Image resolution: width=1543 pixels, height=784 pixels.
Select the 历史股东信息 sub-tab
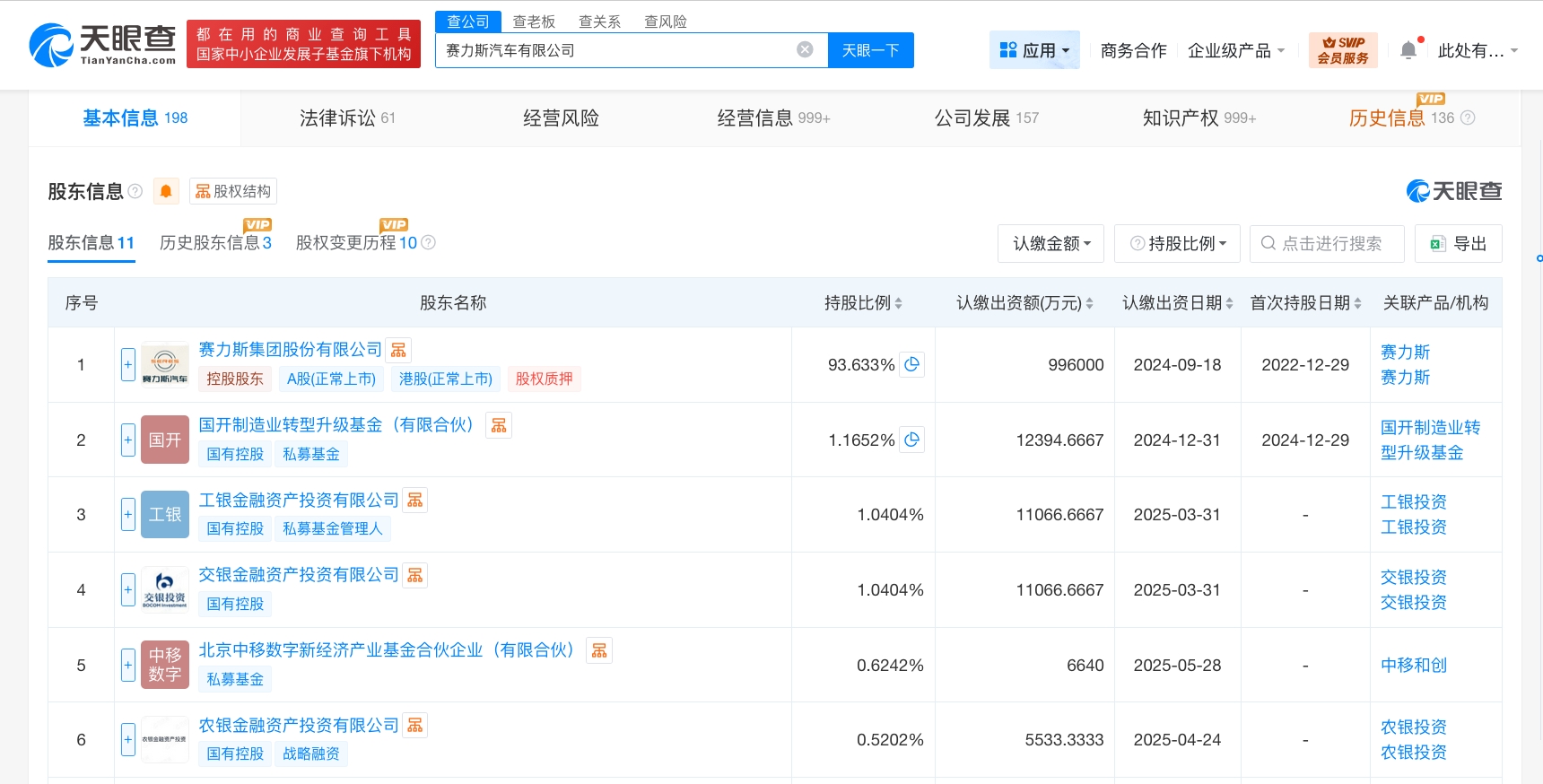[x=215, y=243]
